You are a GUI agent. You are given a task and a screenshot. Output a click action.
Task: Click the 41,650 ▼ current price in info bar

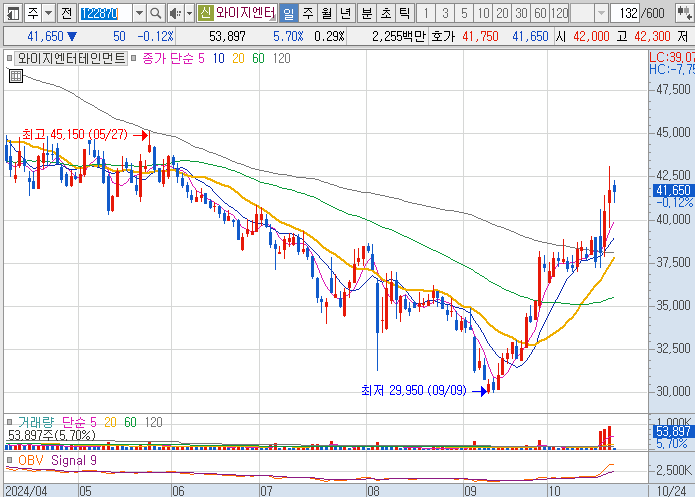coord(52,36)
